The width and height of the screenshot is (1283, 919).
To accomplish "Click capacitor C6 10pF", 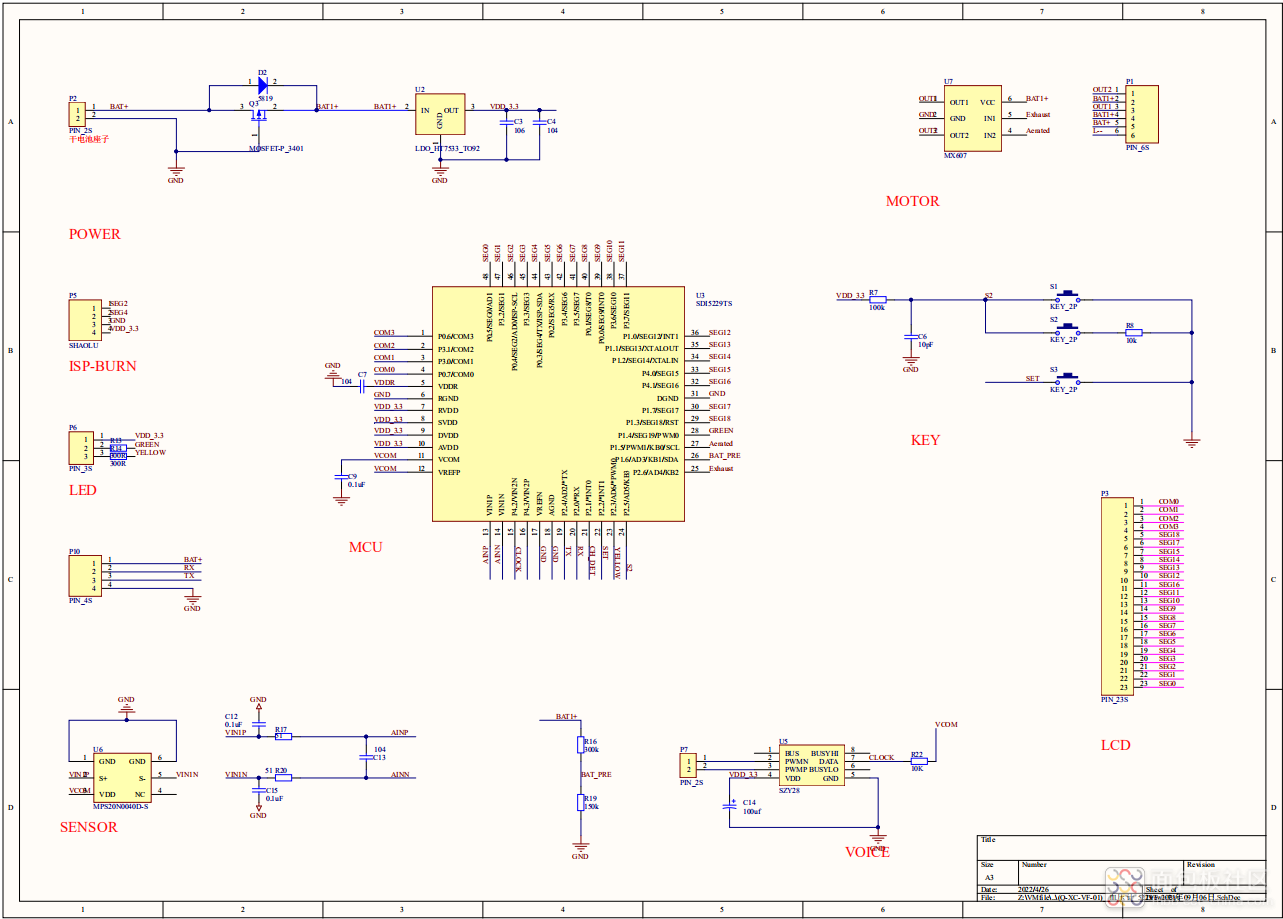I will tap(911, 336).
